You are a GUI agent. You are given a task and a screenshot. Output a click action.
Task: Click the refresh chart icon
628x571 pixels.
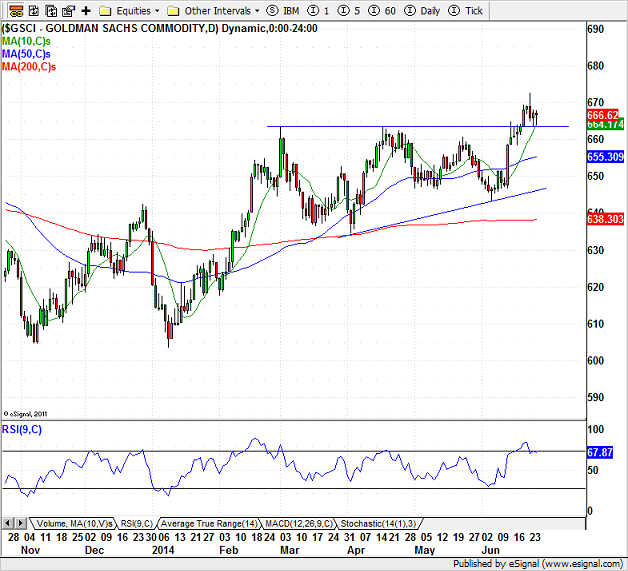(34, 11)
